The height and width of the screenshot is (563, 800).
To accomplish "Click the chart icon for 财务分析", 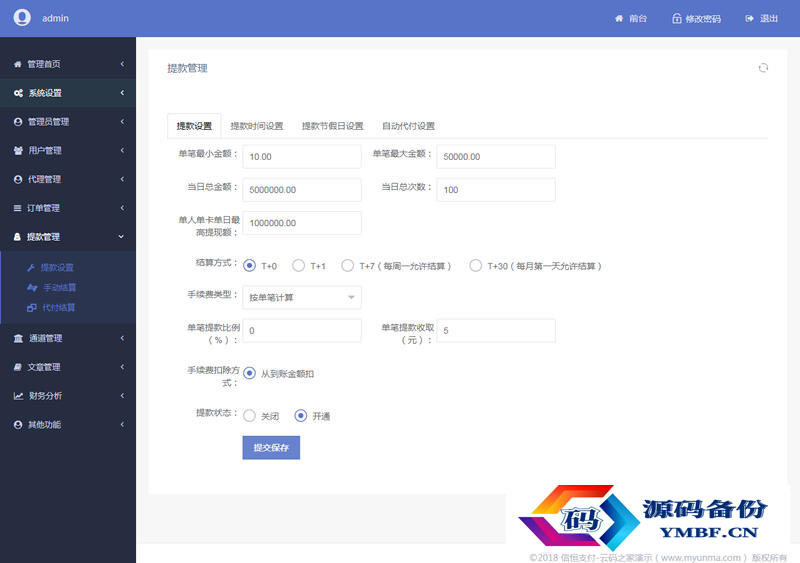I will [x=18, y=396].
